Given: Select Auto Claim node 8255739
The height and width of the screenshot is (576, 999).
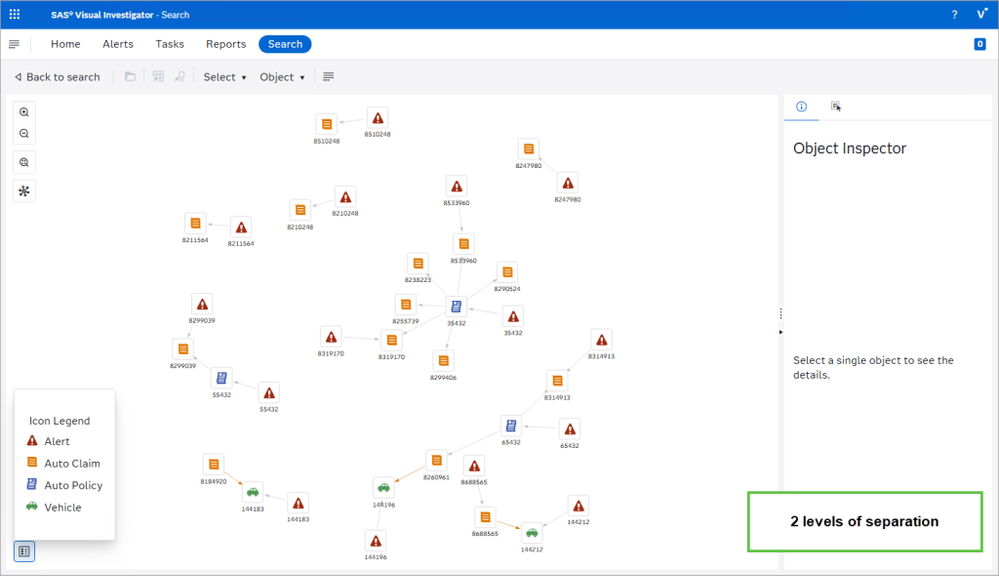Looking at the screenshot, I should (x=405, y=305).
